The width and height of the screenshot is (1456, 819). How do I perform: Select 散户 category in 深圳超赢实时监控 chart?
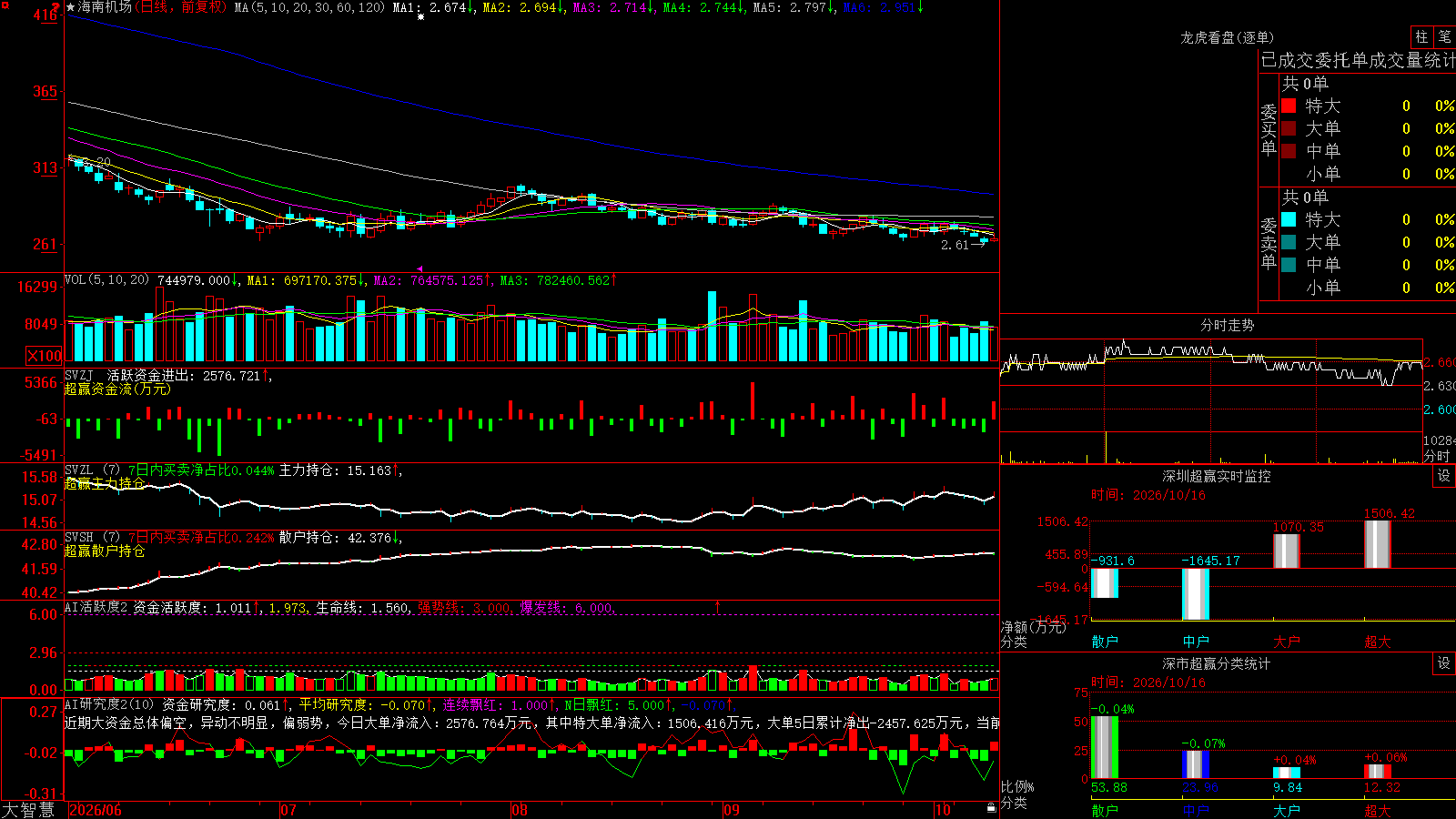click(1105, 642)
